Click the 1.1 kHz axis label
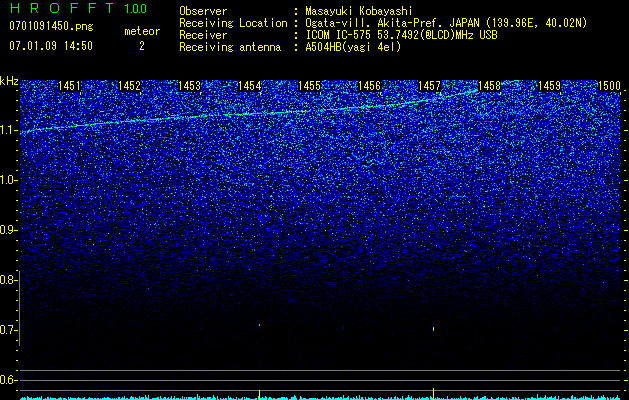Viewport: 629px width, 400px height. pyautogui.click(x=8, y=130)
